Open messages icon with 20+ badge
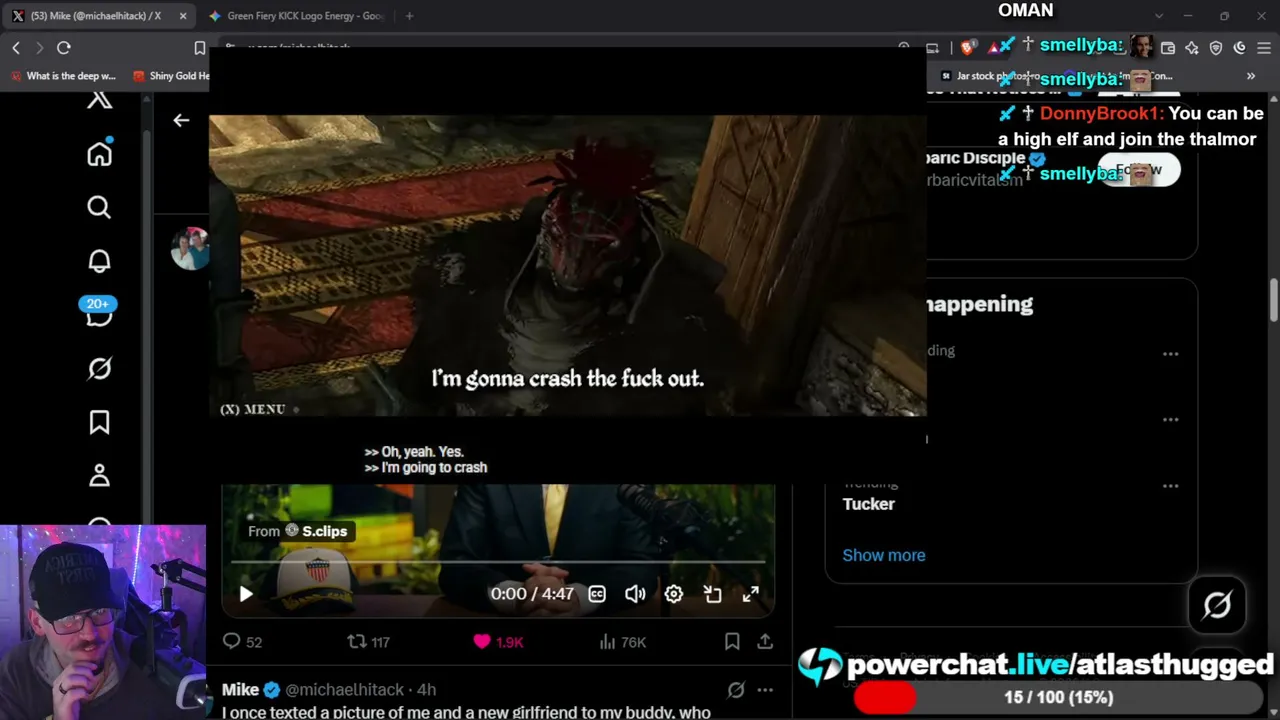 [99, 313]
